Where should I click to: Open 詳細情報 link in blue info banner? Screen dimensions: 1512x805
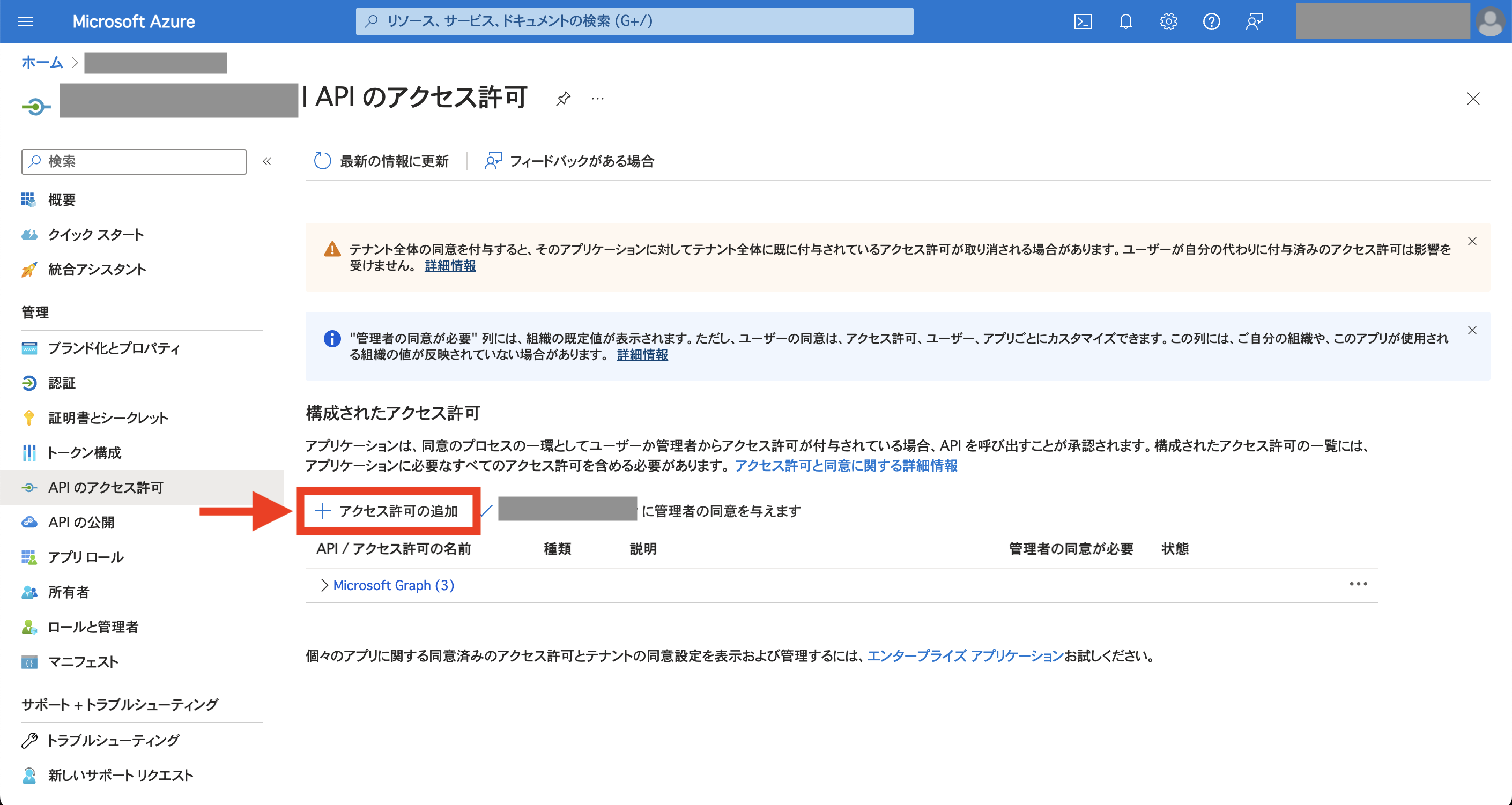coord(642,355)
